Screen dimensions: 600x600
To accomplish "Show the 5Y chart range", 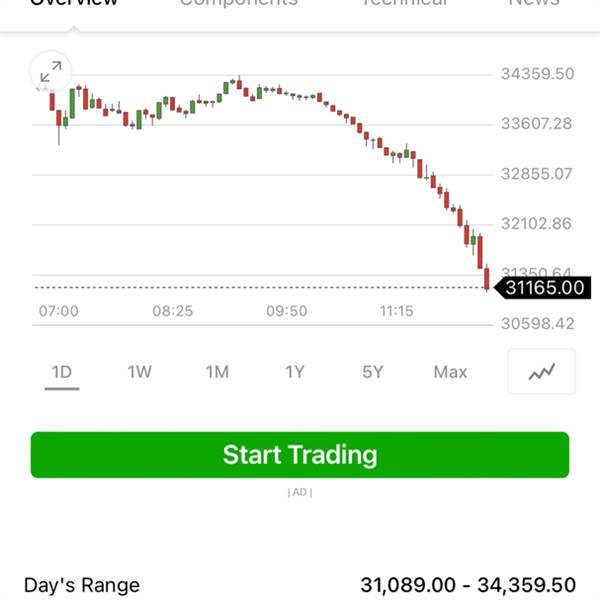I will pyautogui.click(x=372, y=372).
